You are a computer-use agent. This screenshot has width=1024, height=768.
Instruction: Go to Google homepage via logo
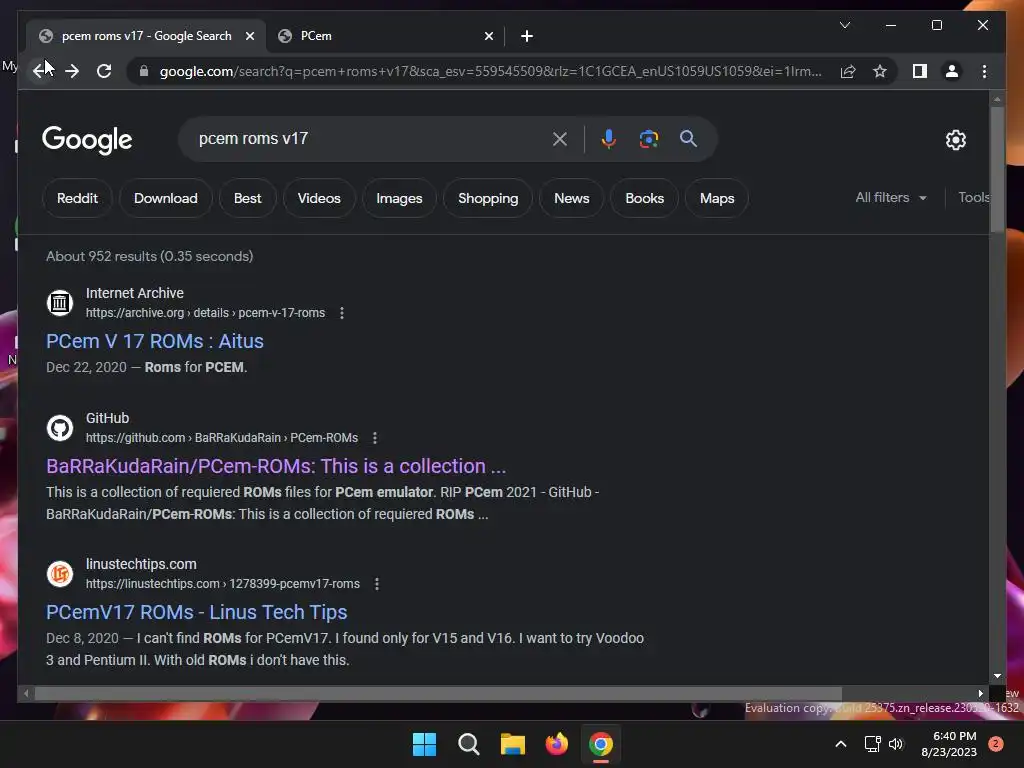click(87, 140)
